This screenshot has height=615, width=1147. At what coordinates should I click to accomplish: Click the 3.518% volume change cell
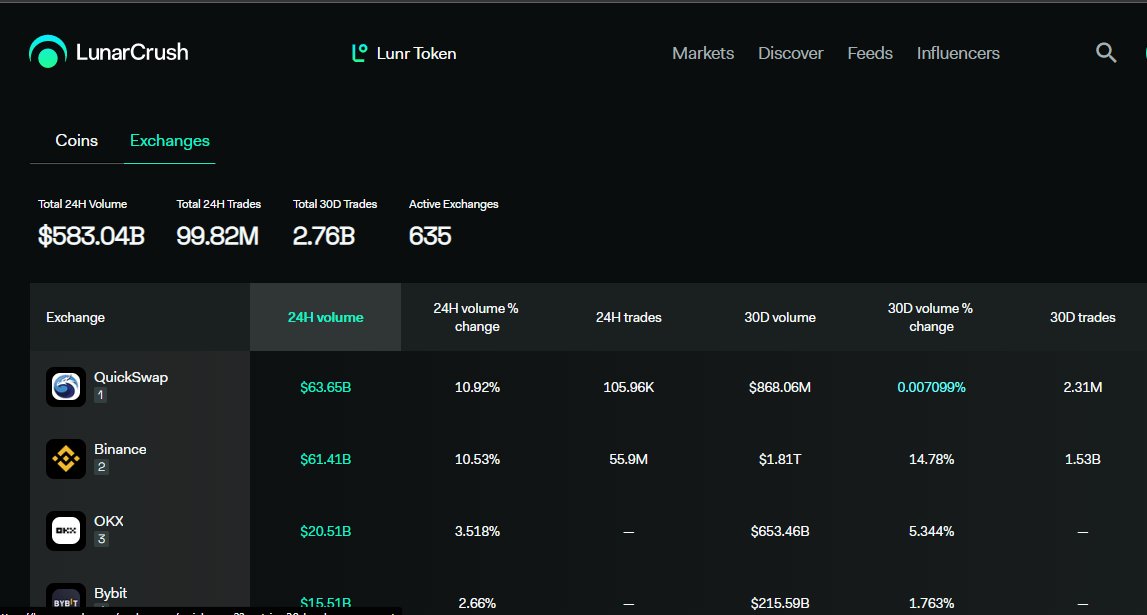(x=477, y=532)
